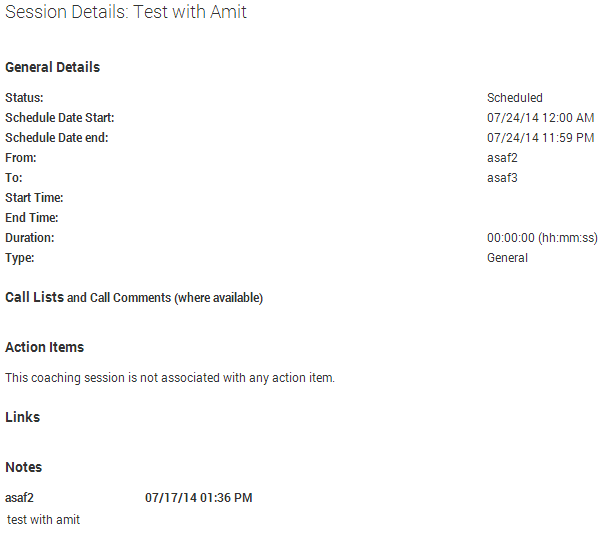Click the Notes section heading
606x533 pixels.
23,467
